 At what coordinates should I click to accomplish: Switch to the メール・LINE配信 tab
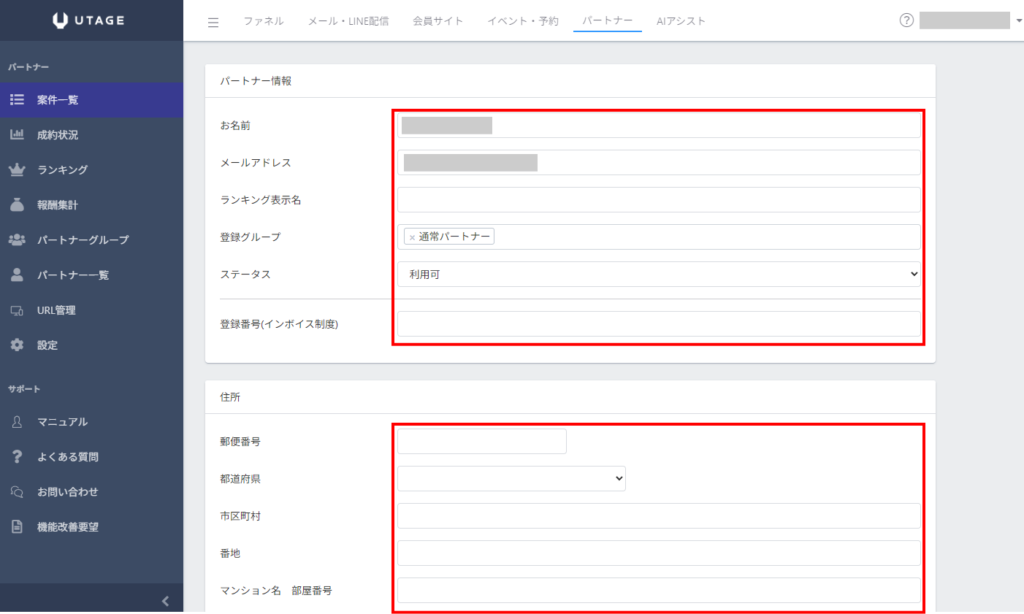click(348, 21)
